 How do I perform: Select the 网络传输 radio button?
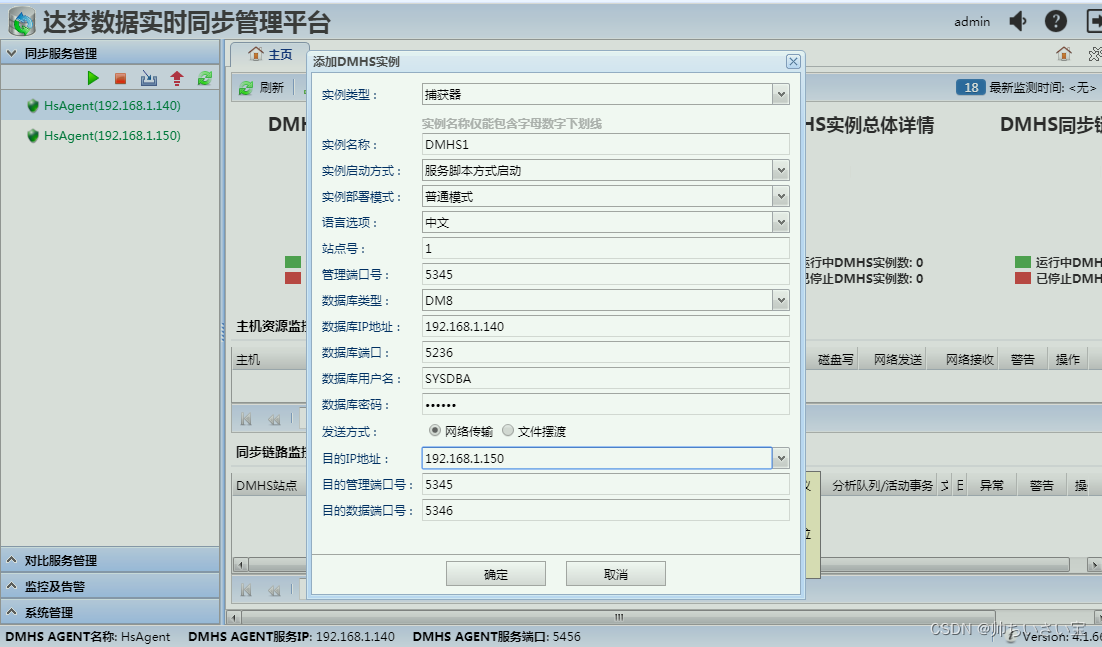[435, 431]
